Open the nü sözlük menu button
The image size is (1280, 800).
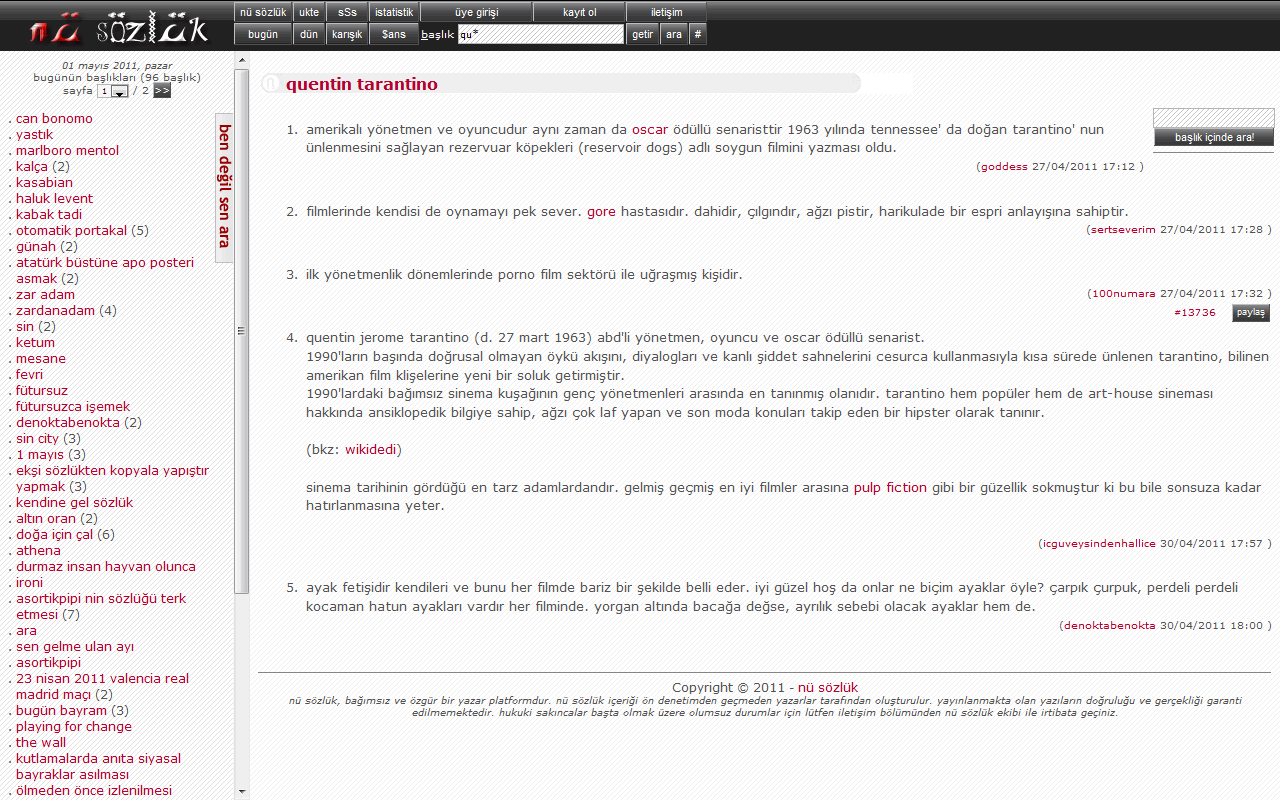tap(263, 12)
